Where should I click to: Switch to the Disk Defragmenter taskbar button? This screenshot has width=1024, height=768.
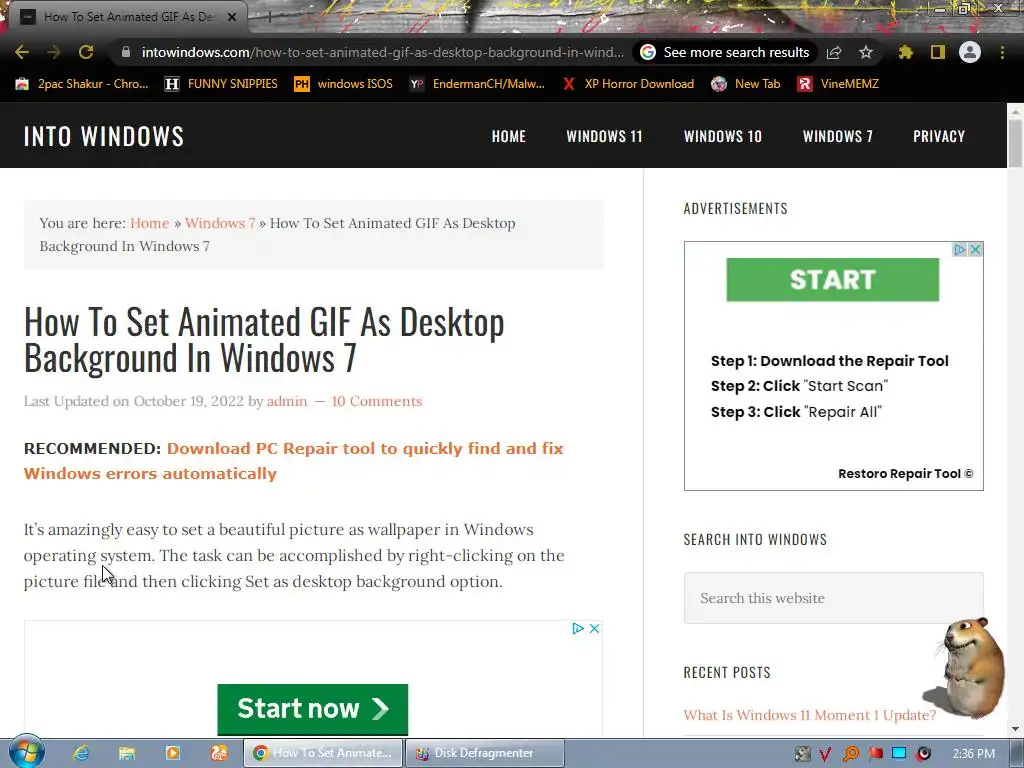pyautogui.click(x=485, y=753)
